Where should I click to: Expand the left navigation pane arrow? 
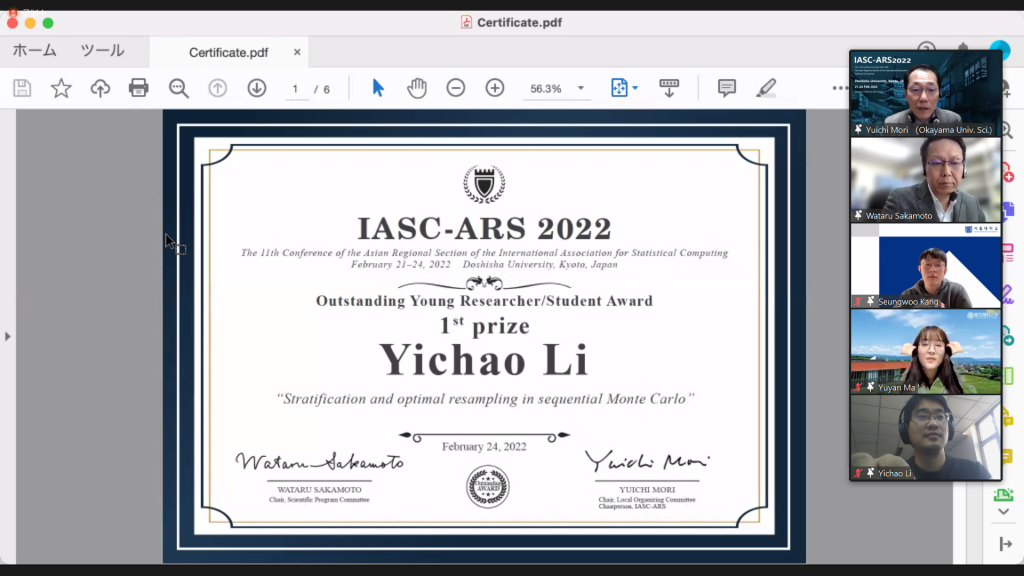[8, 336]
